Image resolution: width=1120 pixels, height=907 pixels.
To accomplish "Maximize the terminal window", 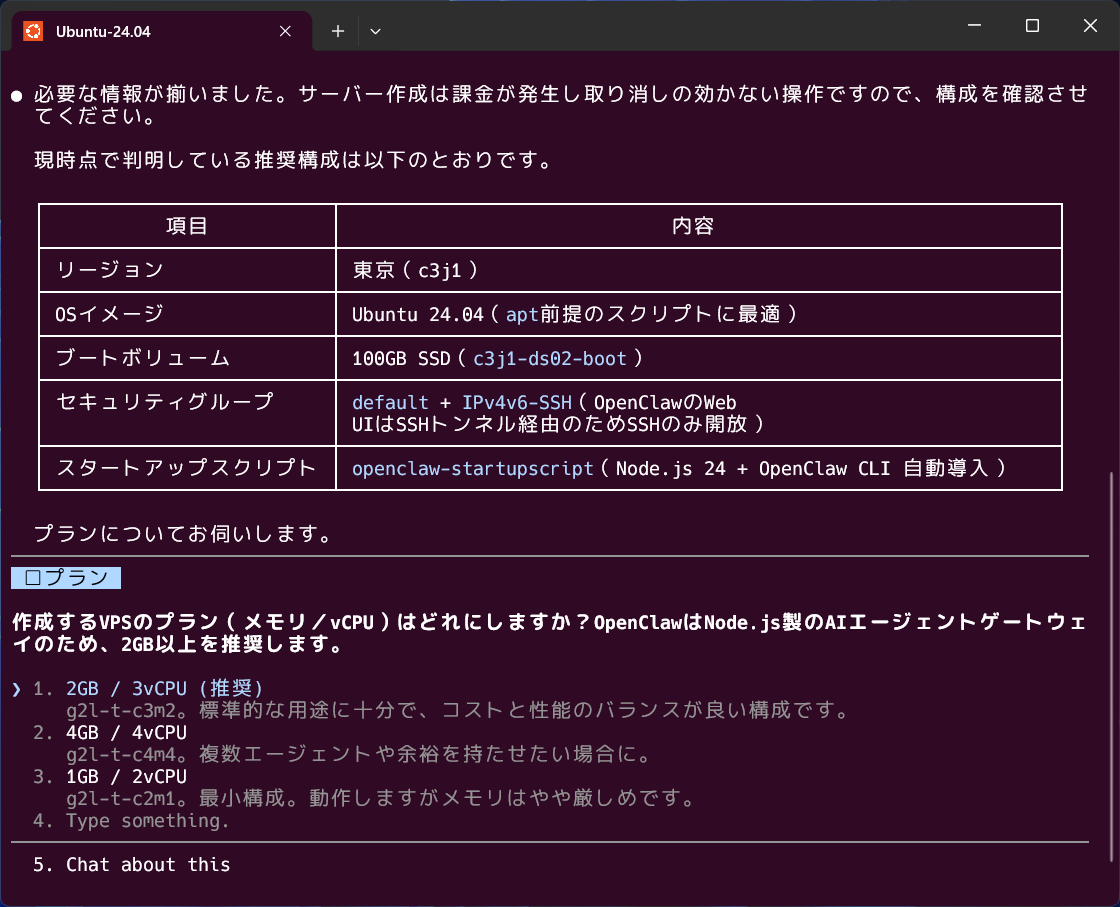I will pos(1032,26).
